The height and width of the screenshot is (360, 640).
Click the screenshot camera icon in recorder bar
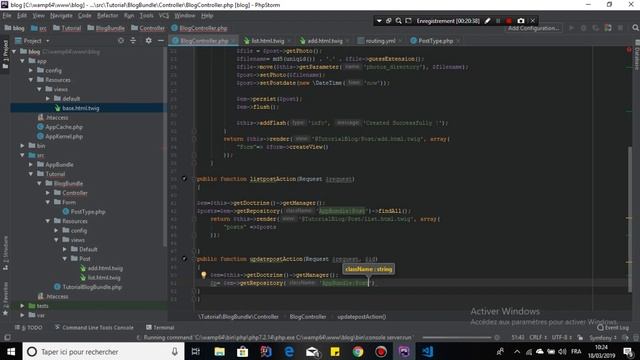pyautogui.click(x=521, y=21)
